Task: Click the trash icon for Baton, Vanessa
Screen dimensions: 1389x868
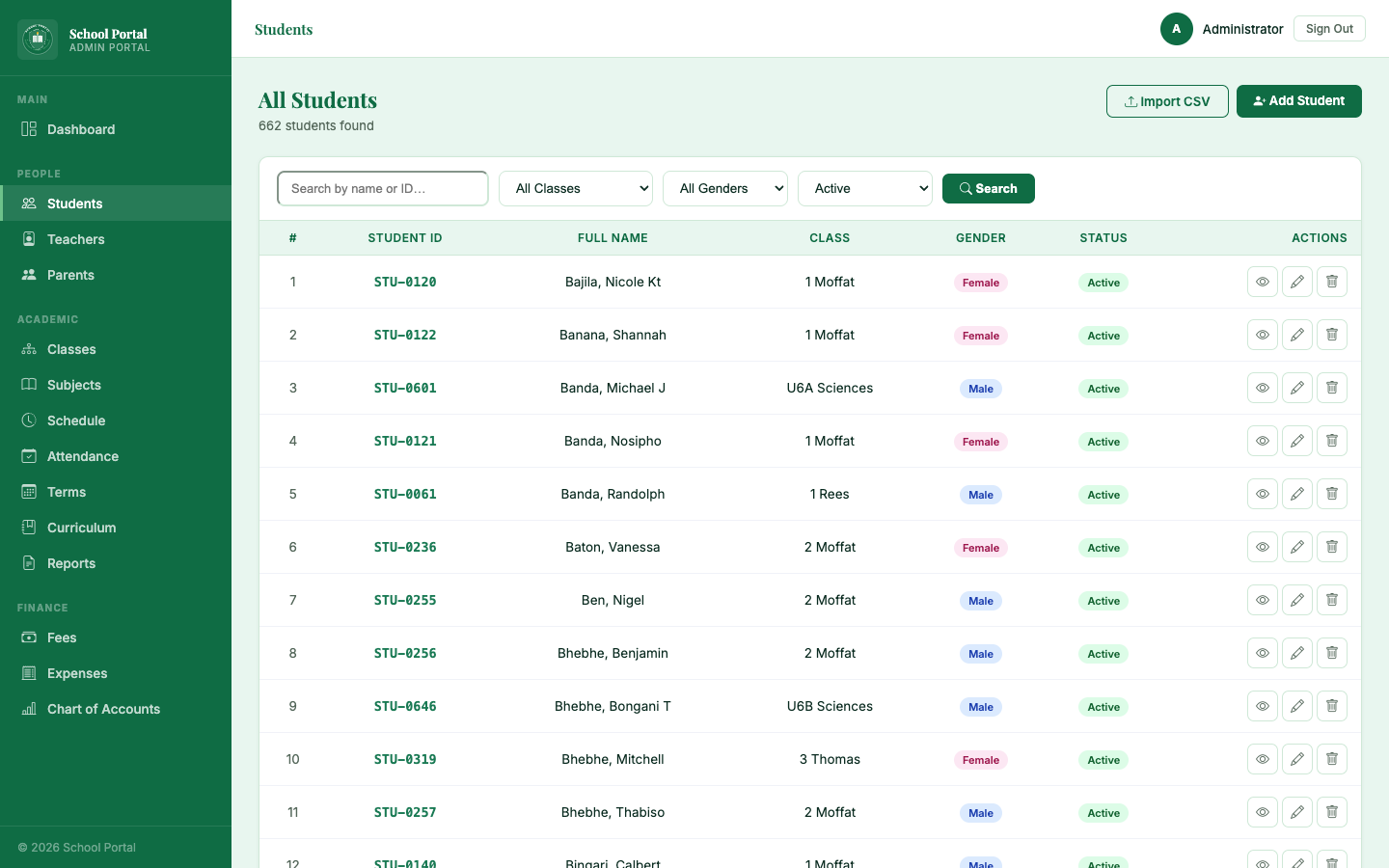Action: [1332, 547]
